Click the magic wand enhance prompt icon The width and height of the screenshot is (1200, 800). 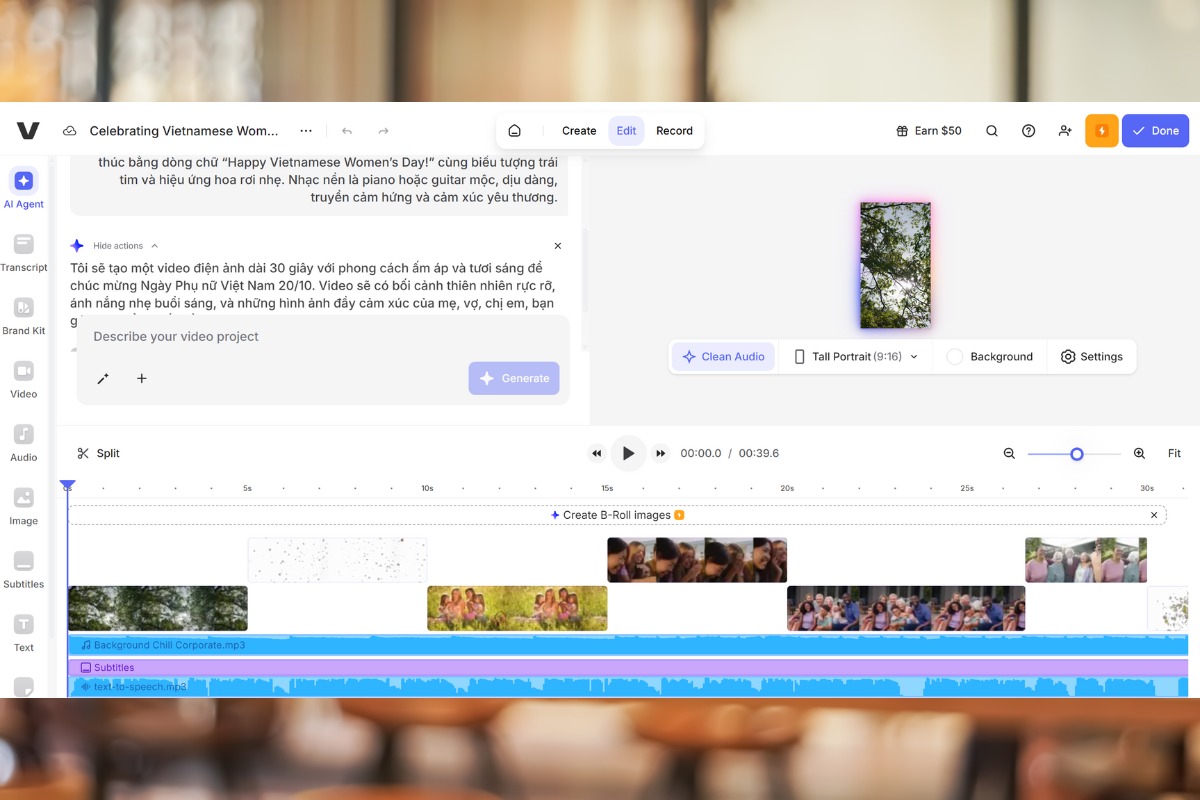coord(103,379)
